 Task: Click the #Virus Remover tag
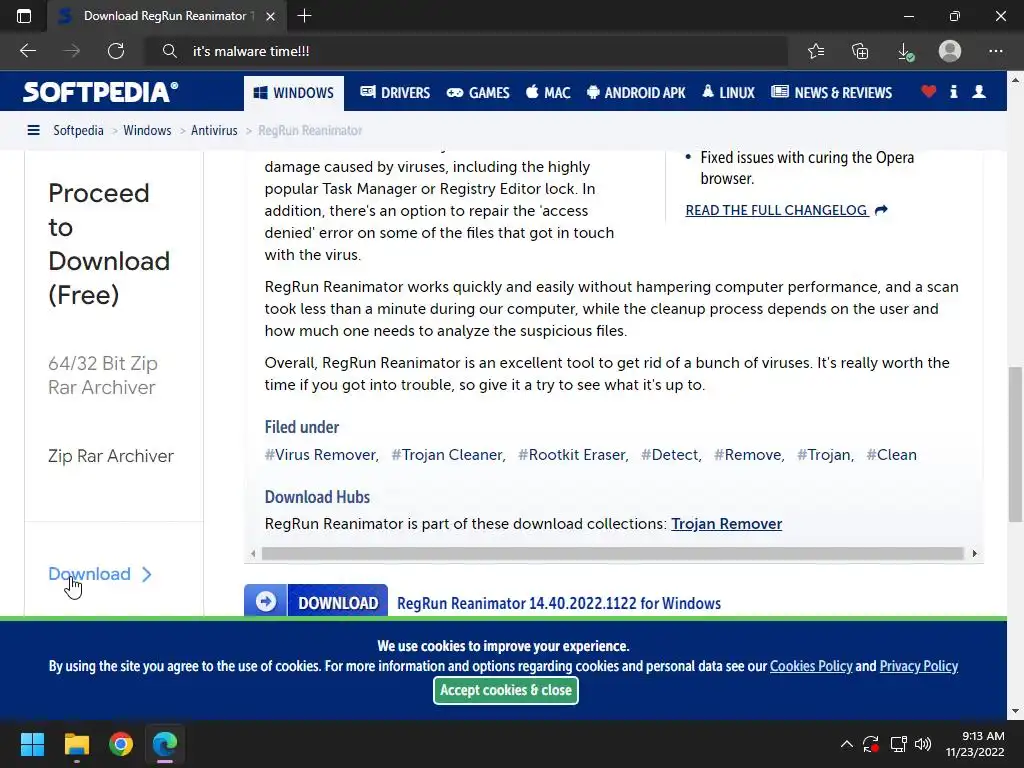pyautogui.click(x=321, y=455)
